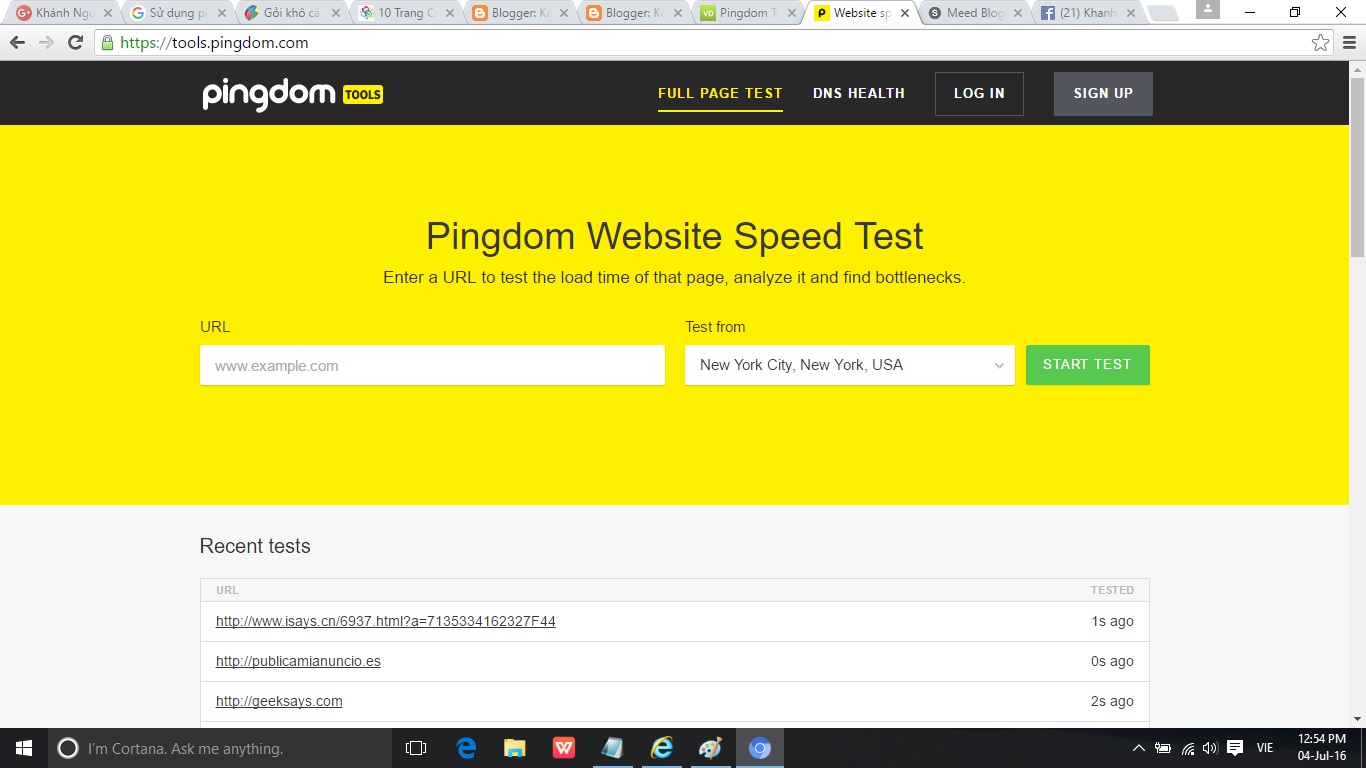Switch to the 10 Trang tab

(x=406, y=13)
